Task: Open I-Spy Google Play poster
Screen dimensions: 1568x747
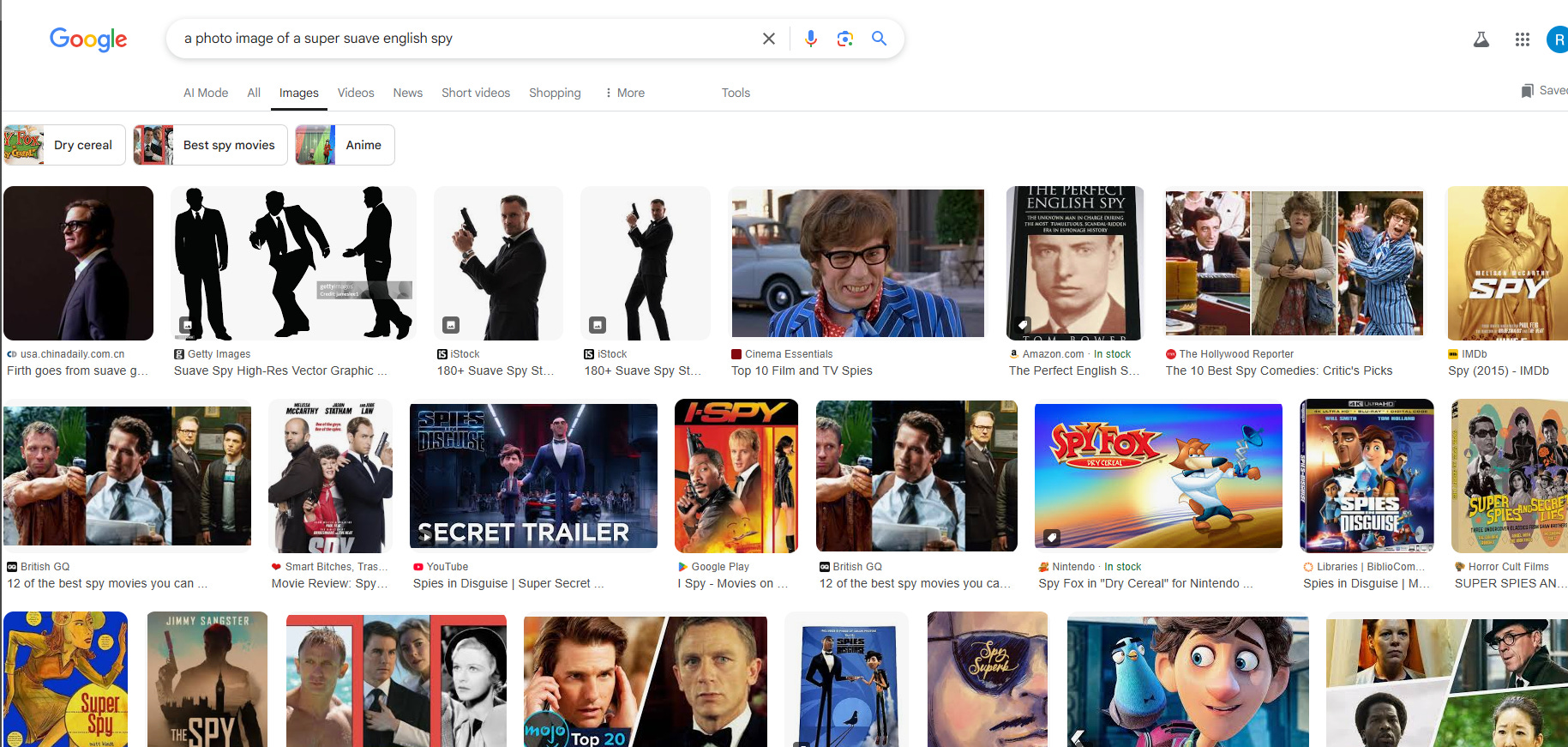Action: 736,476
